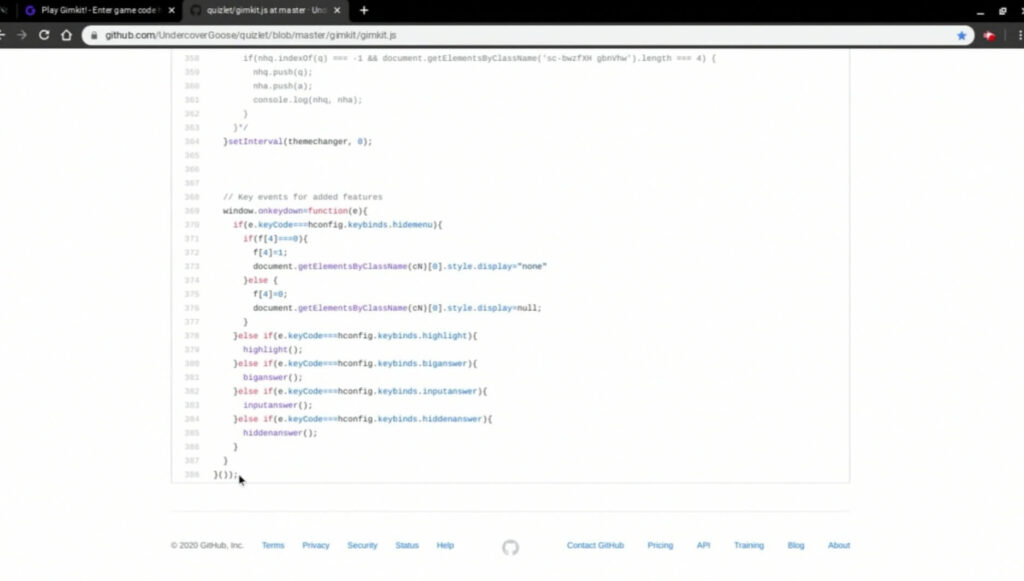Open the Privacy footer link
The width and height of the screenshot is (1024, 581).
(315, 545)
